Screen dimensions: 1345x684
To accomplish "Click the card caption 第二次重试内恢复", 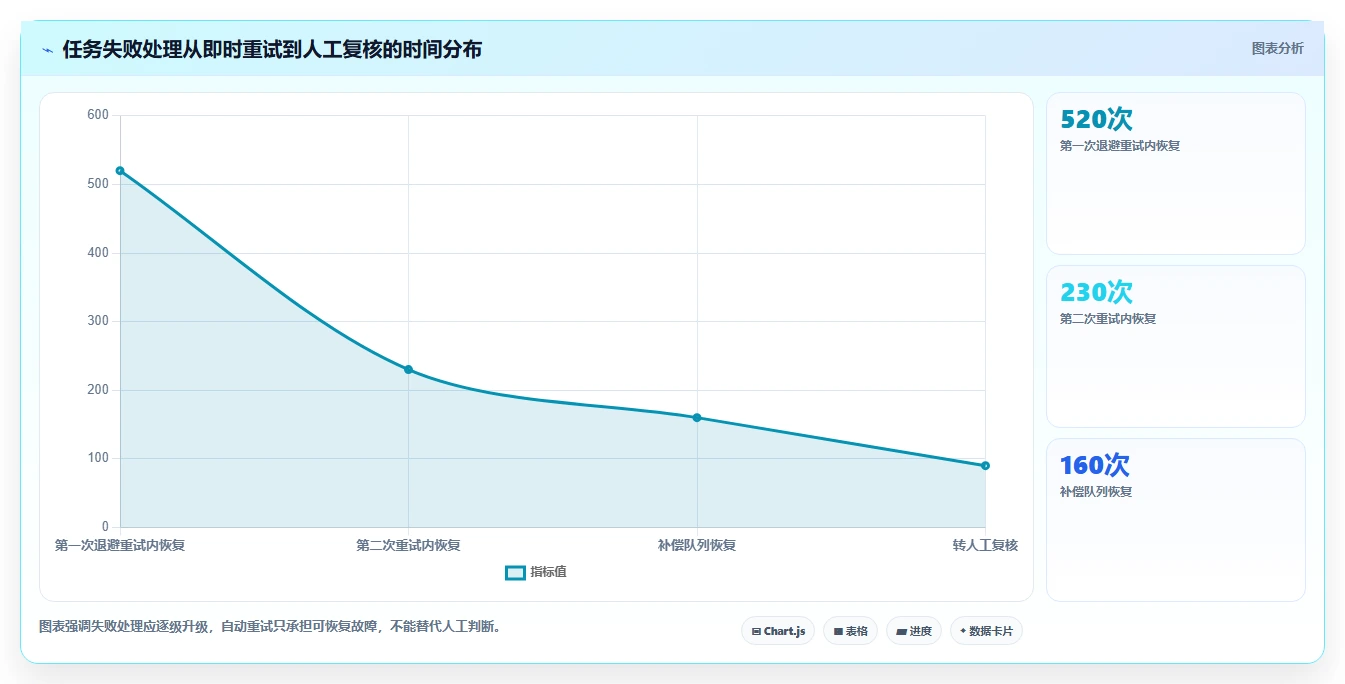I will (1108, 319).
